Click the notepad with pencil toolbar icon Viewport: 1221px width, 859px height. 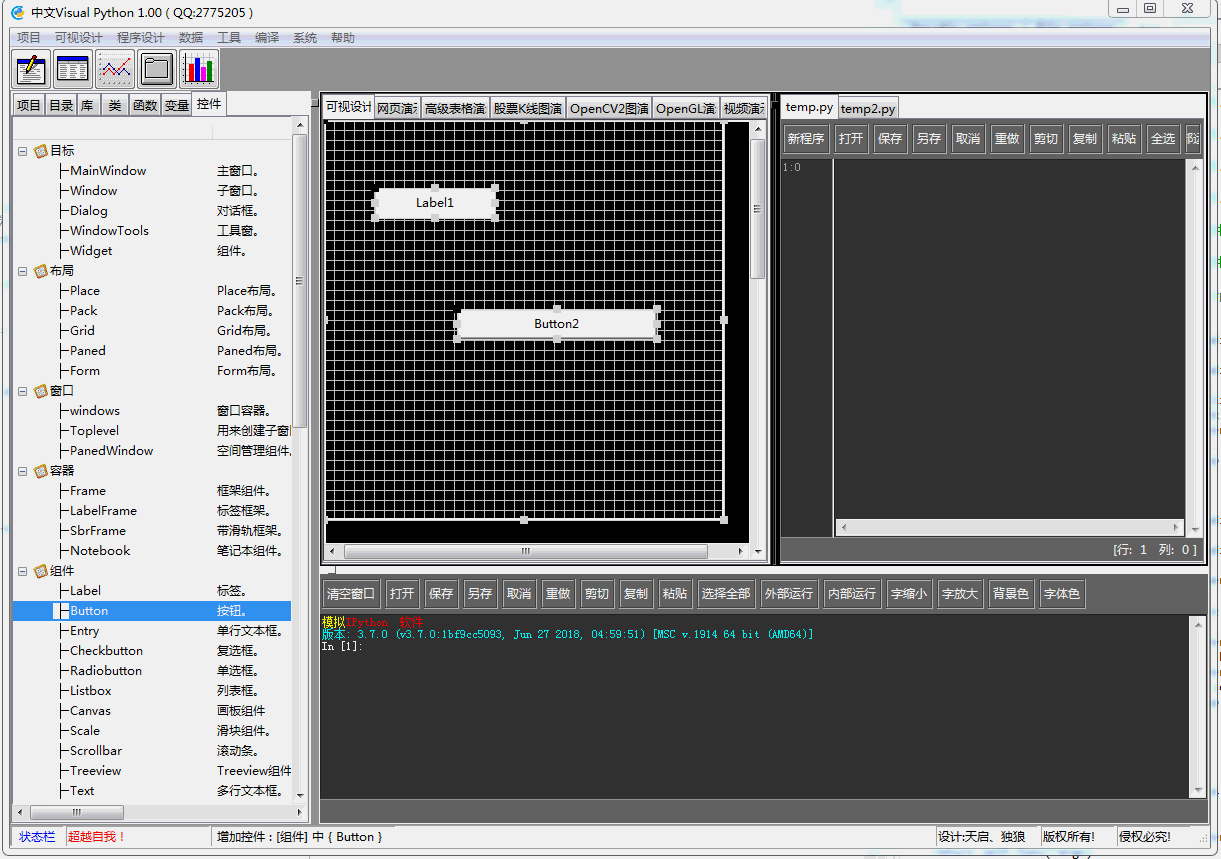pyautogui.click(x=32, y=69)
